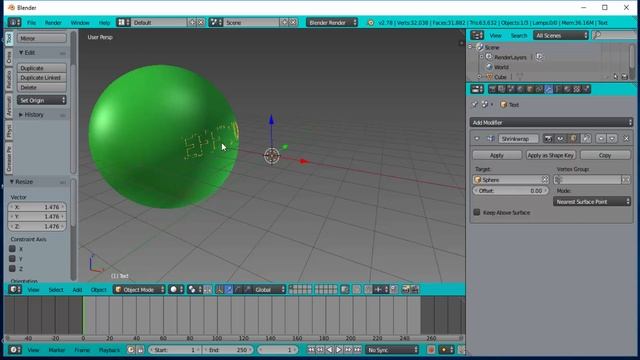Move Shrinkwrap modifier down in stack
Image resolution: width=640 pixels, height=360 pixels.
pyautogui.click(x=611, y=139)
